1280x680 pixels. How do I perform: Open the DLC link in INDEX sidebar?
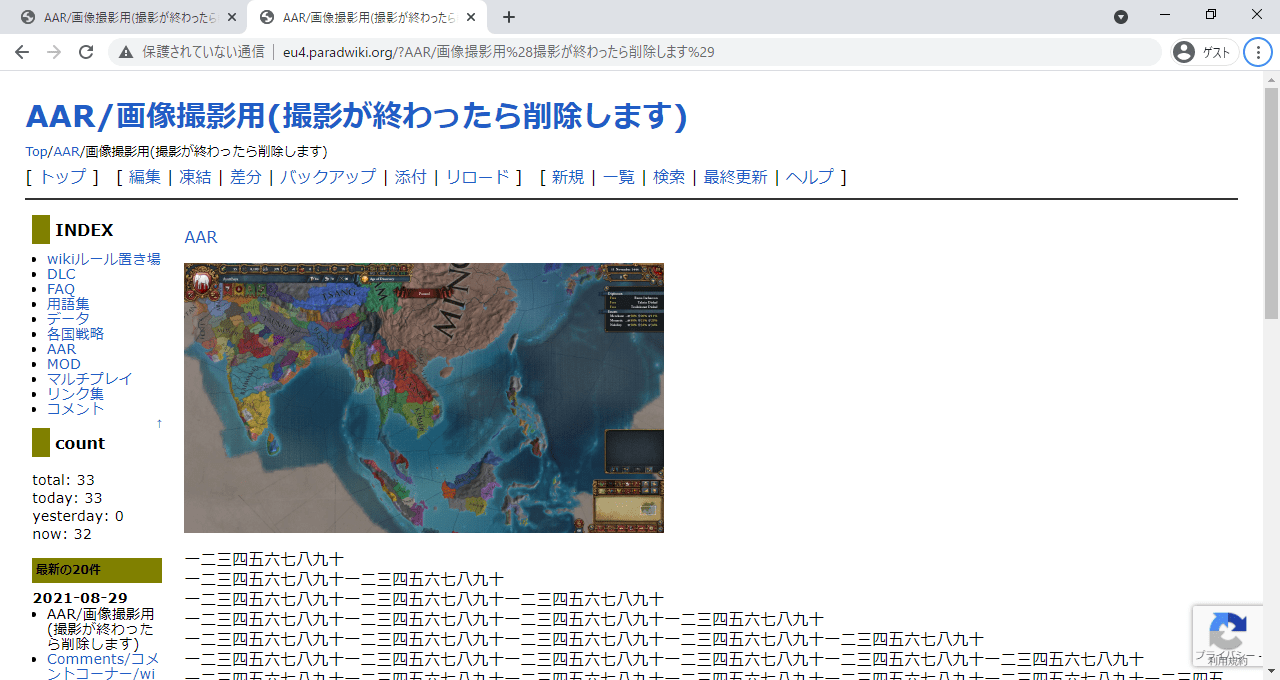click(x=61, y=274)
